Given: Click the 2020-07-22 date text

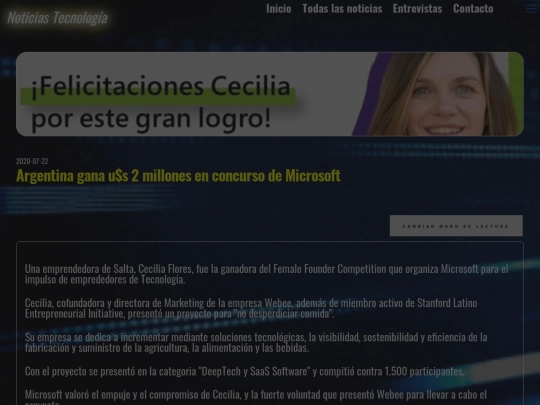Looking at the screenshot, I should click(32, 161).
